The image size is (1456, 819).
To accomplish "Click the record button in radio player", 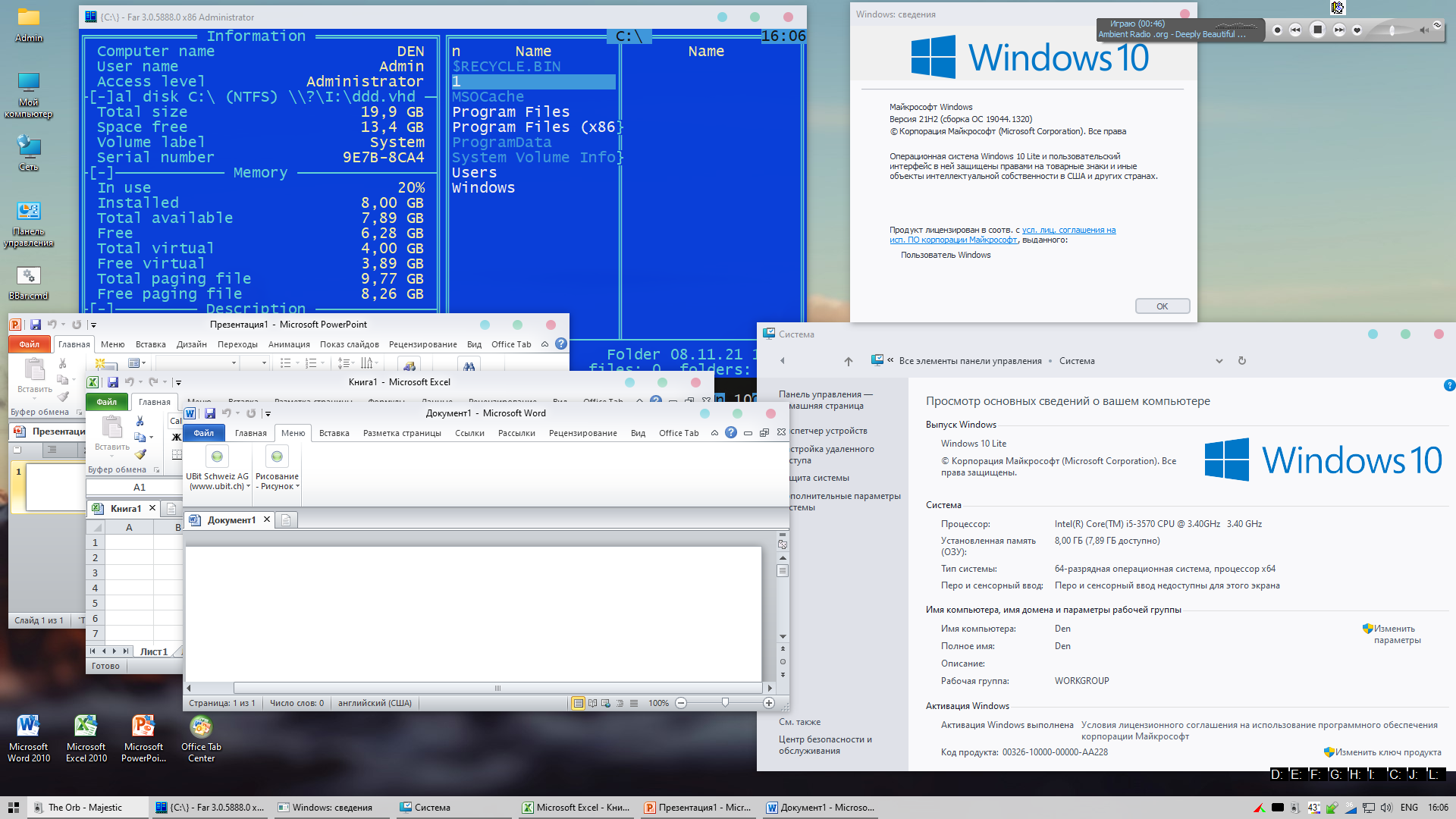I will pyautogui.click(x=1278, y=30).
